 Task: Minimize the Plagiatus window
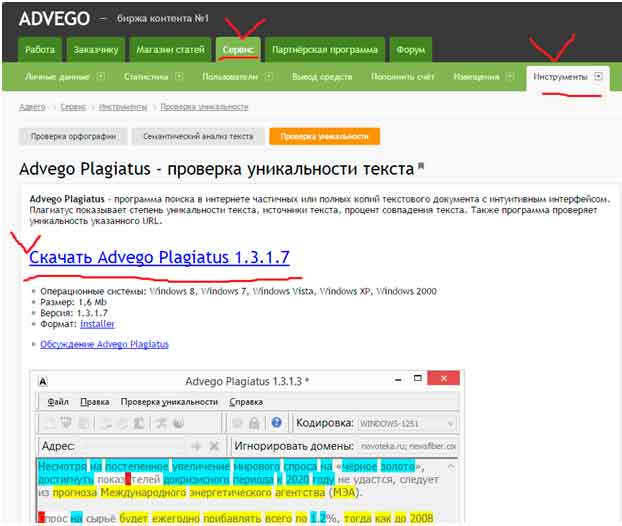(398, 380)
